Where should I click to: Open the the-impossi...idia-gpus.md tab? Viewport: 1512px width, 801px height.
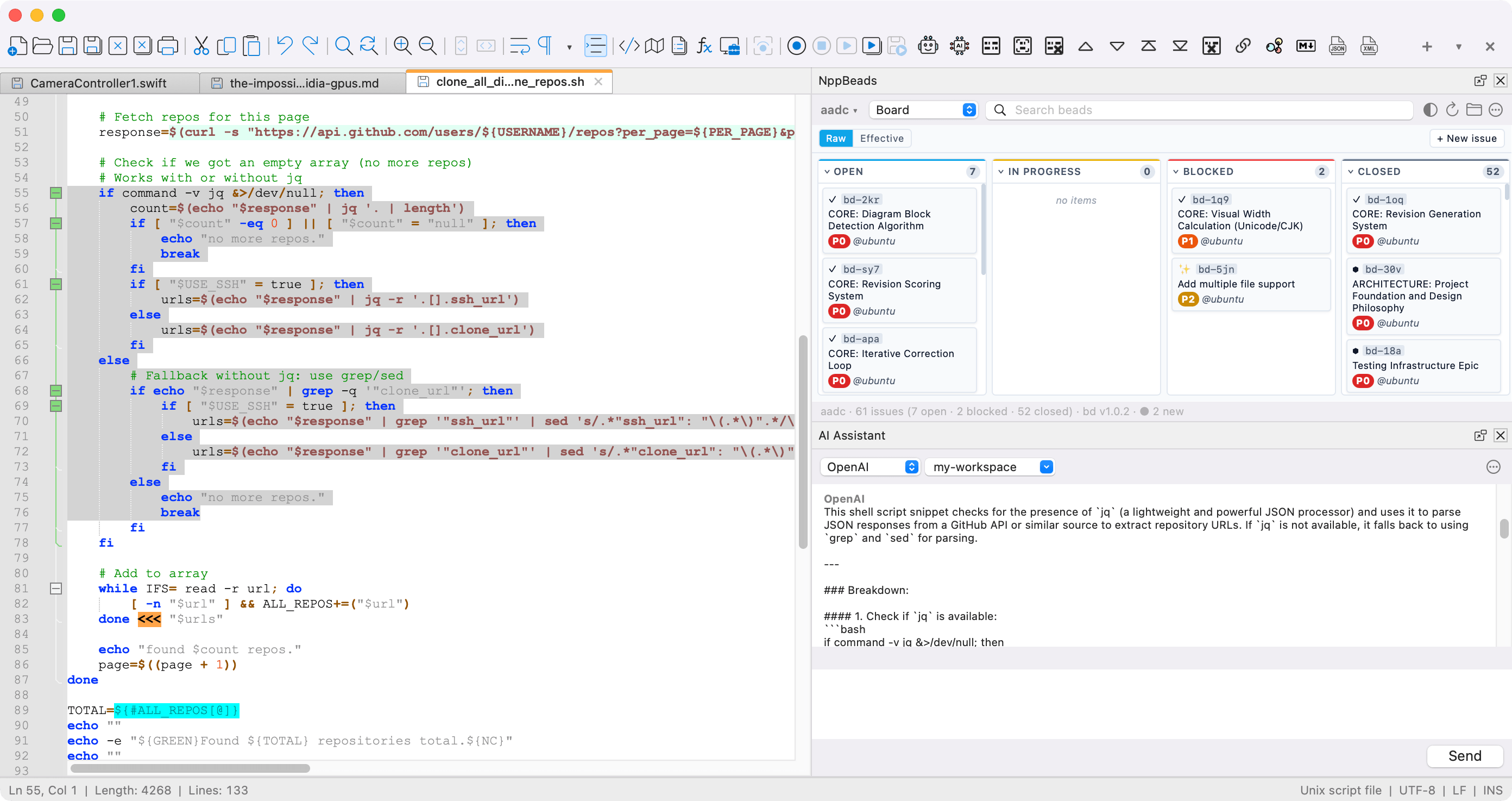[304, 83]
